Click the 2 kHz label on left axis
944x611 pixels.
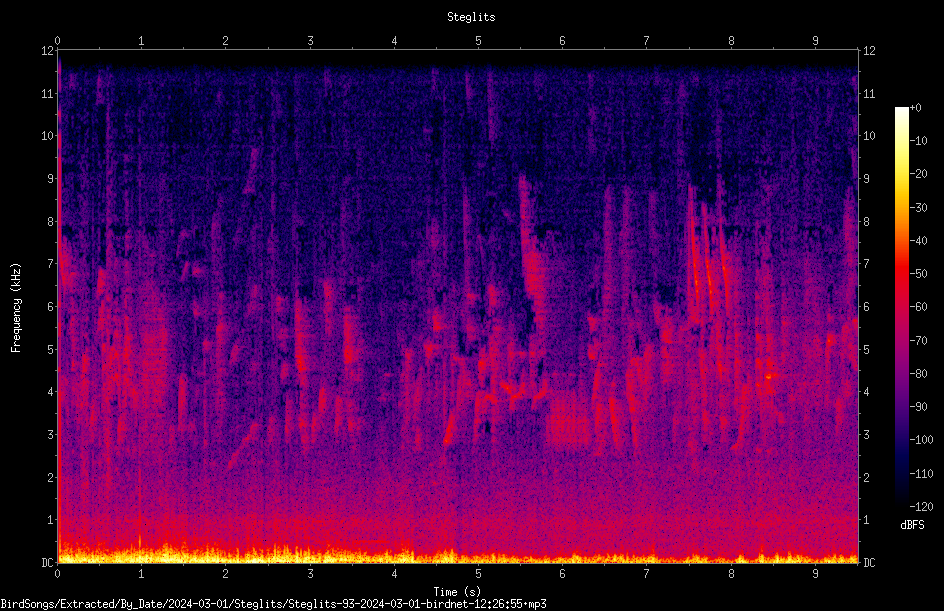point(51,477)
